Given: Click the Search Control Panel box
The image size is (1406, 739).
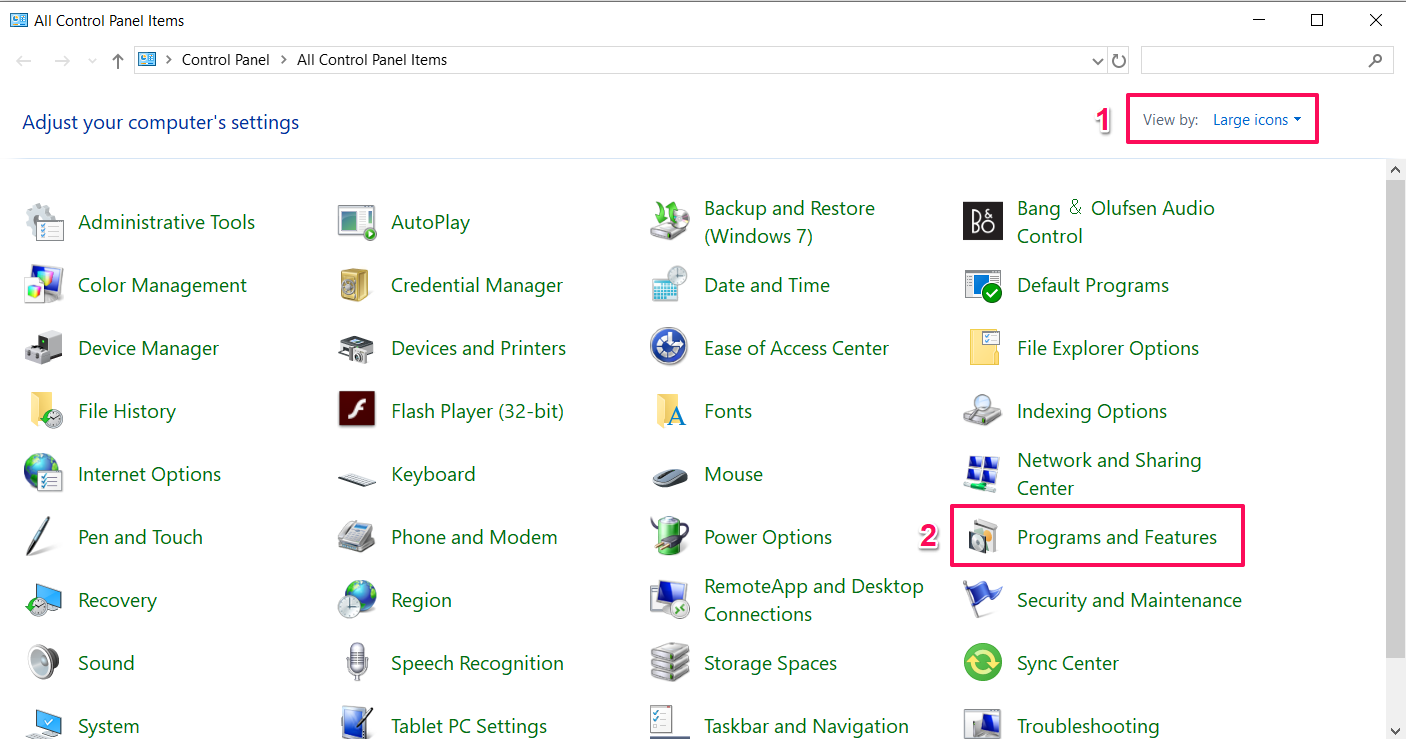Looking at the screenshot, I should 1255,60.
